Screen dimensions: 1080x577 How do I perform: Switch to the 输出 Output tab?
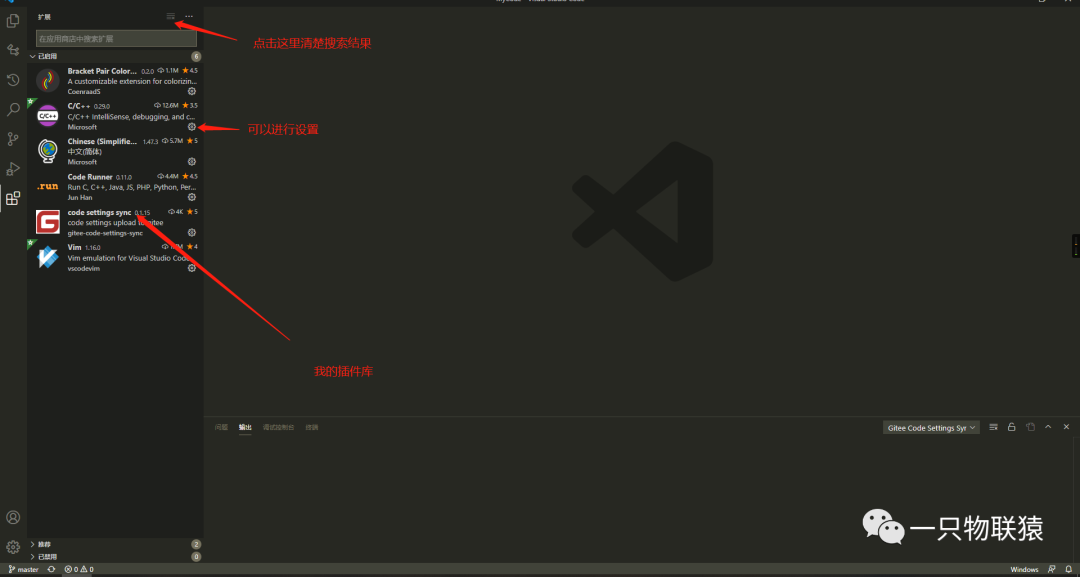pyautogui.click(x=245, y=428)
